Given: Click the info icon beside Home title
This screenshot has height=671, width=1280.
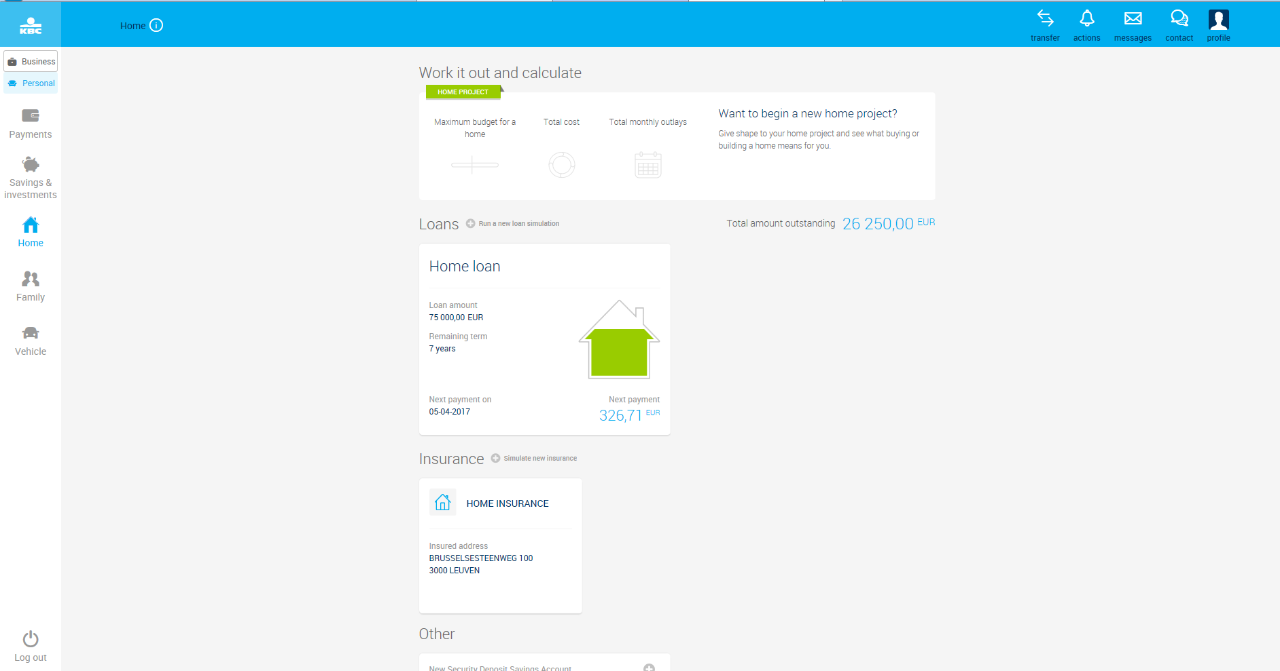Looking at the screenshot, I should pyautogui.click(x=156, y=25).
